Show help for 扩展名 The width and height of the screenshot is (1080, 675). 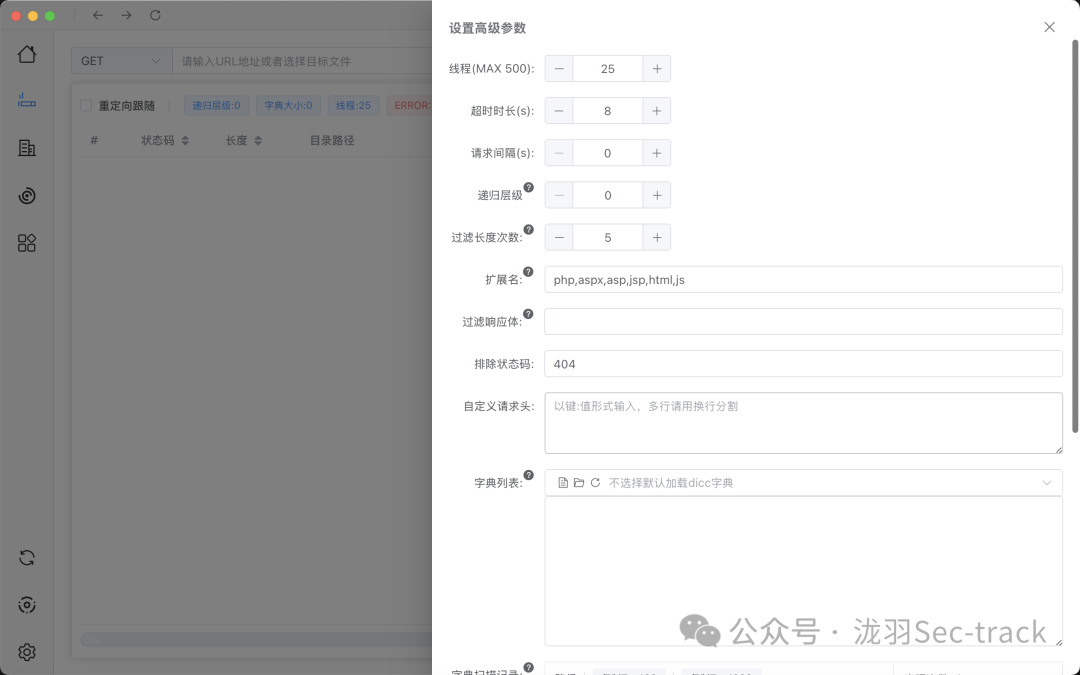point(528,271)
